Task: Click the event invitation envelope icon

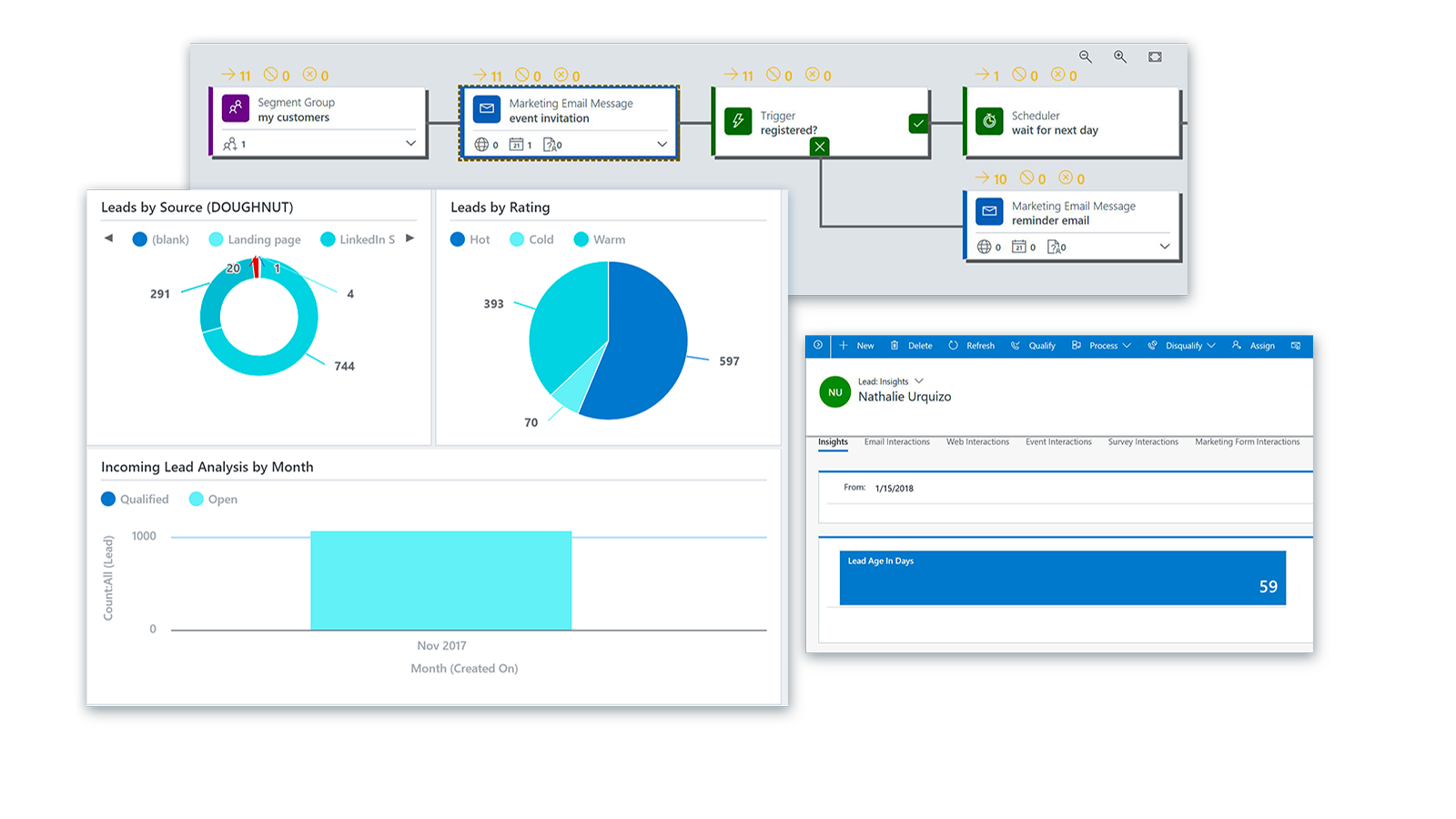Action: 487,109
